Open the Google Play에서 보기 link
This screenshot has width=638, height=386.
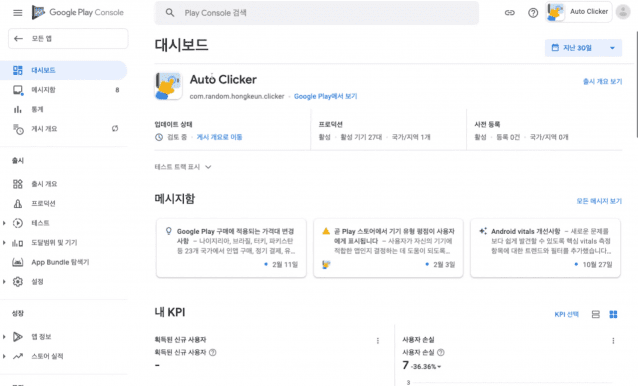tap(325, 96)
